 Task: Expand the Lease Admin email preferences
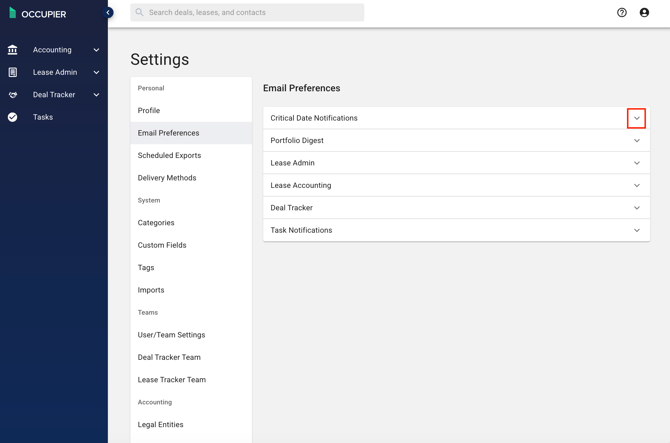click(637, 163)
